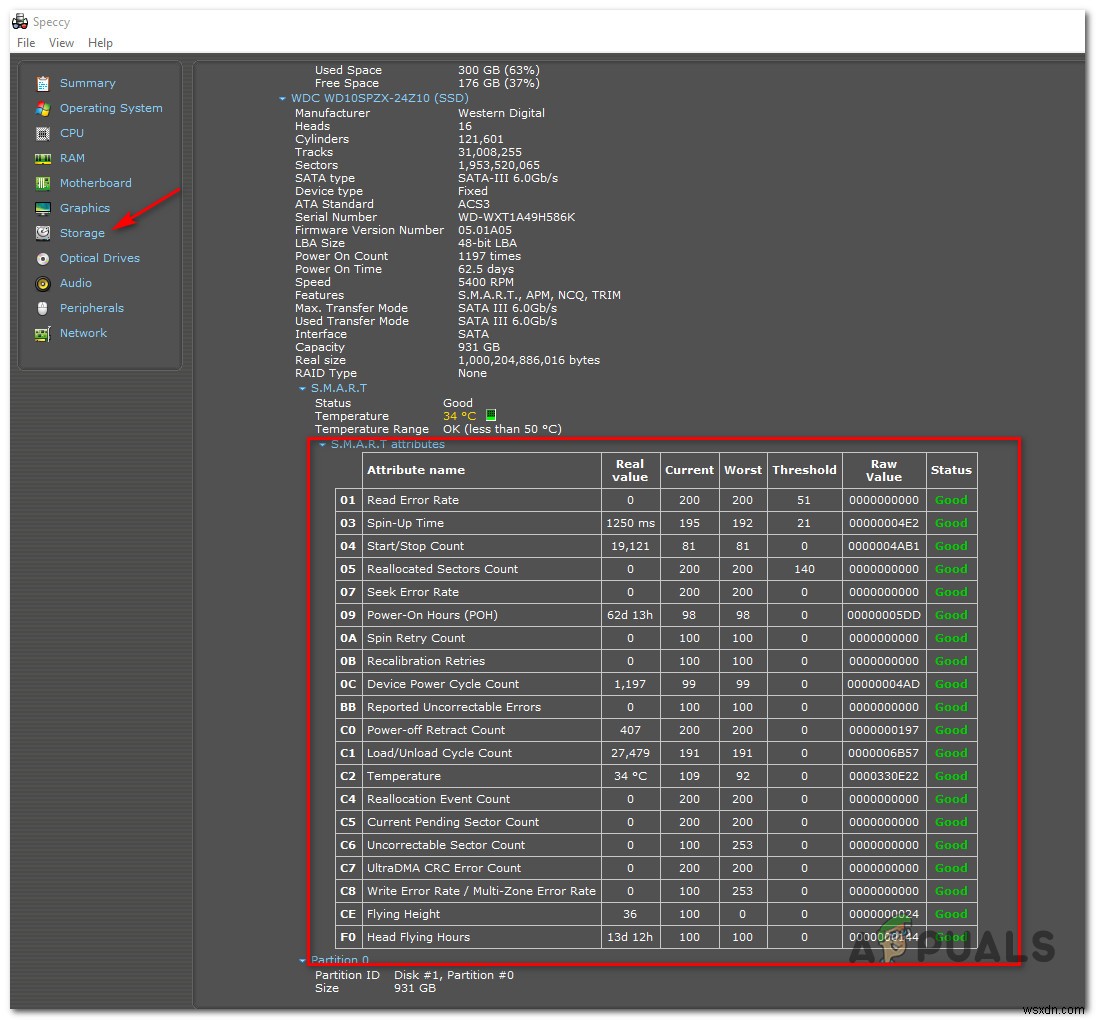Click the Good status beside Spin-Up Time

950,522
